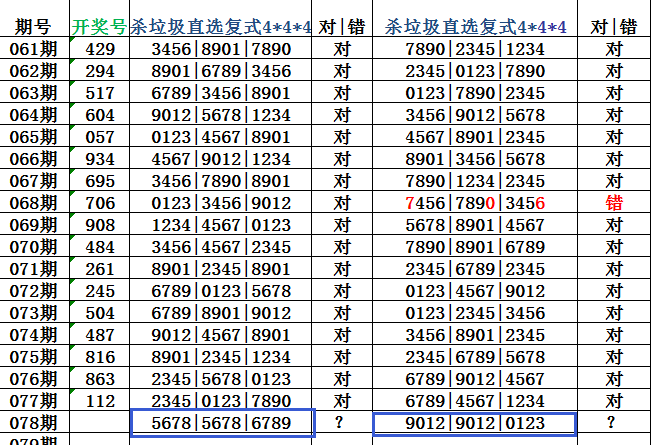Image resolution: width=651 pixels, height=445 pixels.
Task: Click cell 0123|2345|3456
Action: coord(475,312)
